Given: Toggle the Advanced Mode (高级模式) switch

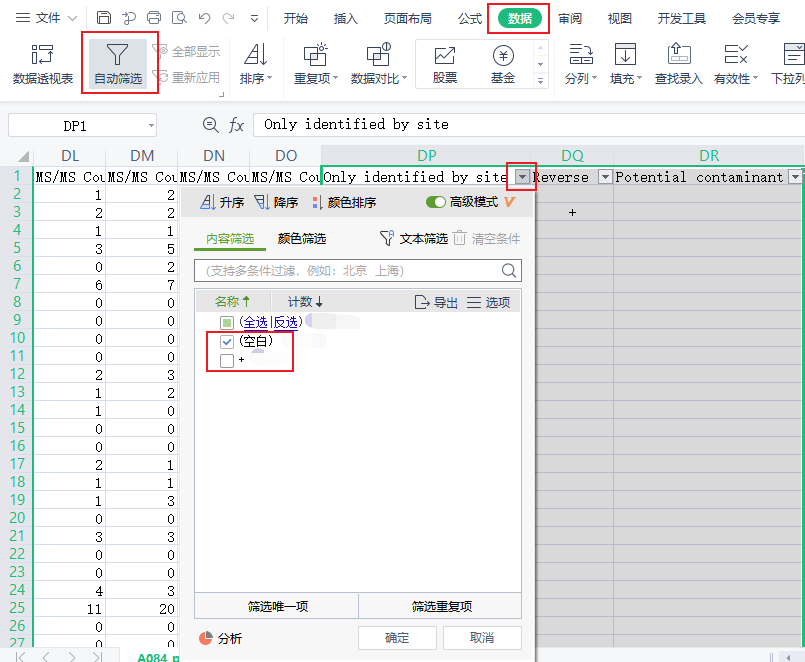Looking at the screenshot, I should pyautogui.click(x=436, y=202).
